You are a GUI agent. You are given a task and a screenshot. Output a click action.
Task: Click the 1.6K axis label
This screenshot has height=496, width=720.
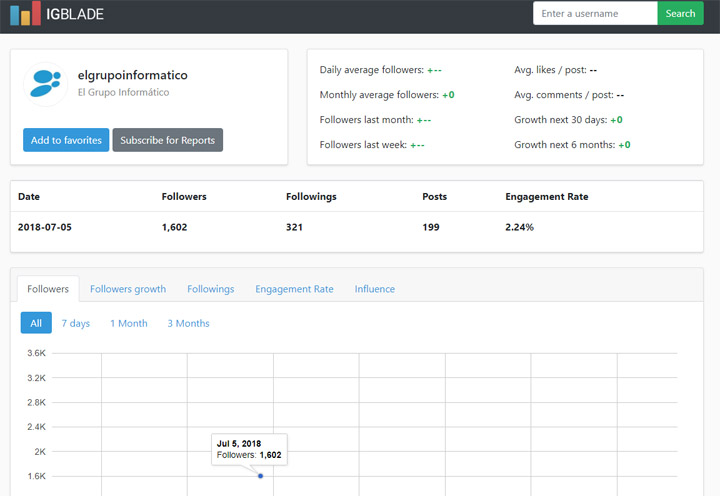click(36, 476)
